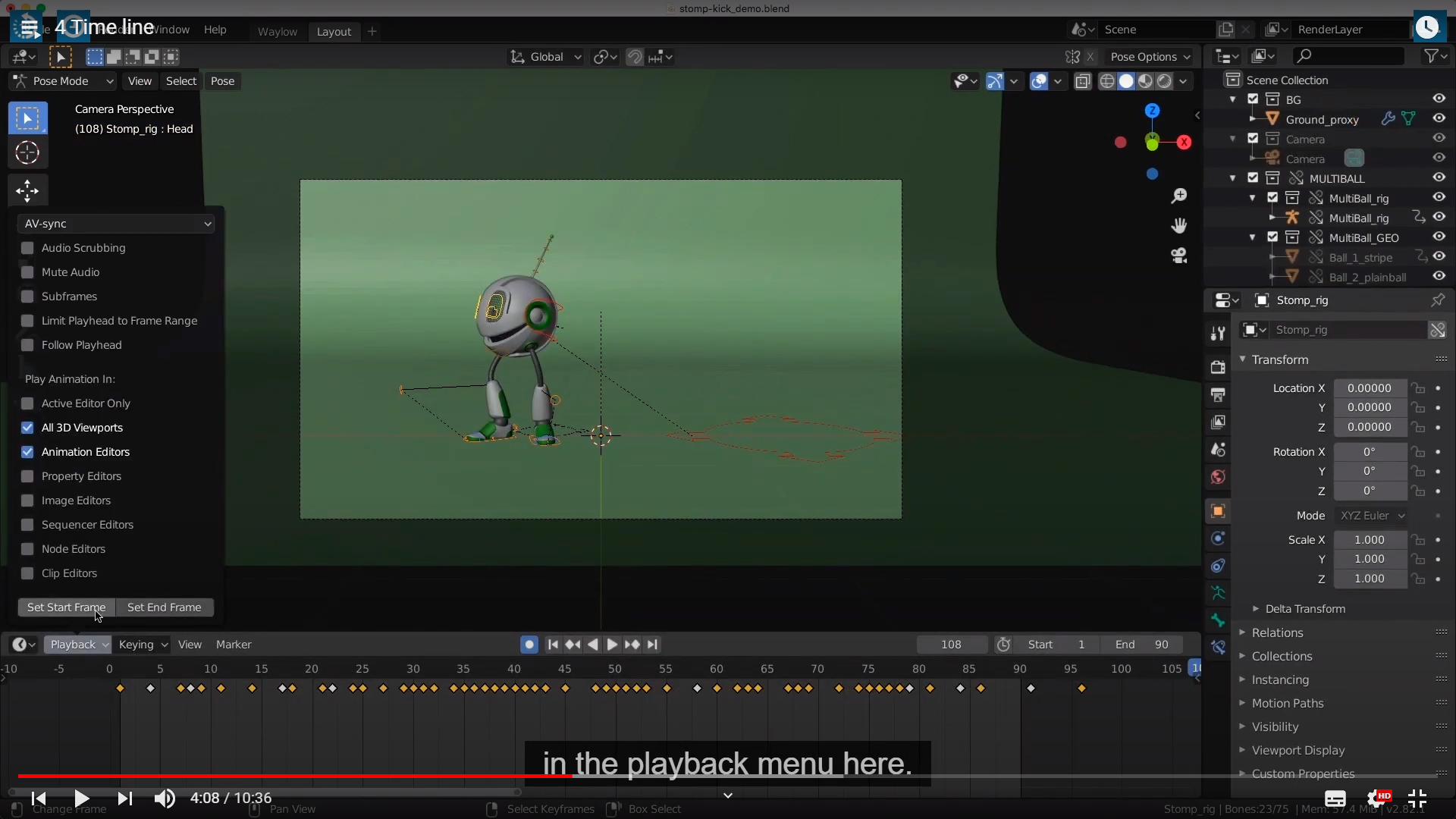Viewport: 1456px width, 819px height.
Task: Click the auto keying record button
Action: pyautogui.click(x=529, y=645)
